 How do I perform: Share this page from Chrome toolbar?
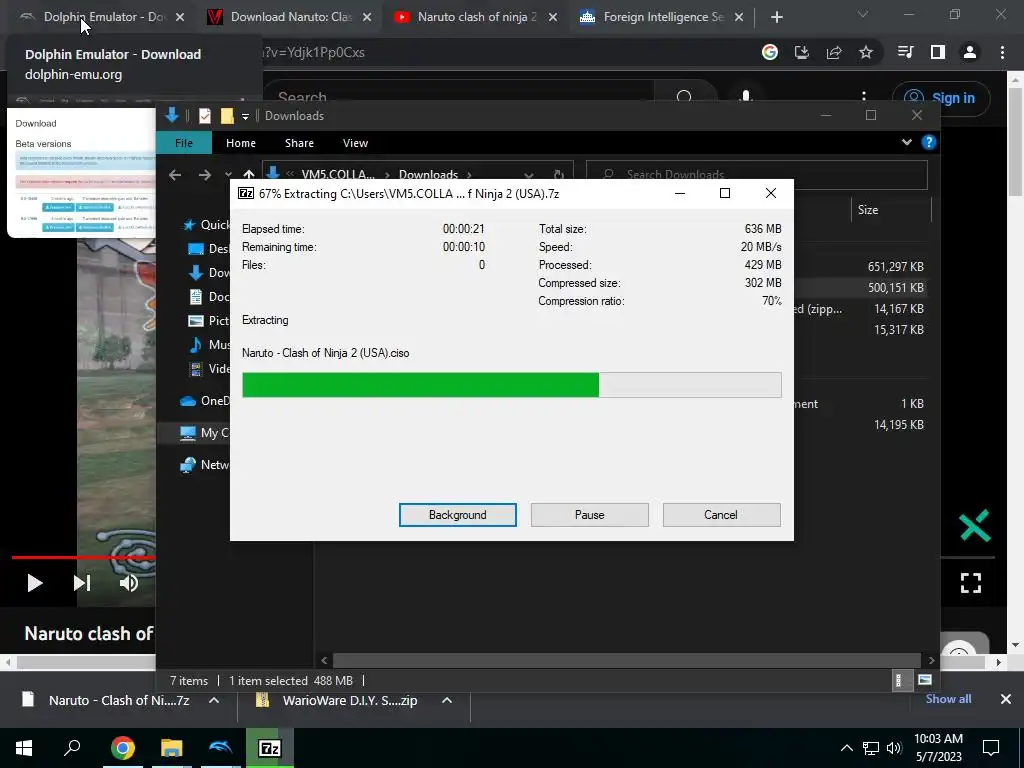[834, 52]
